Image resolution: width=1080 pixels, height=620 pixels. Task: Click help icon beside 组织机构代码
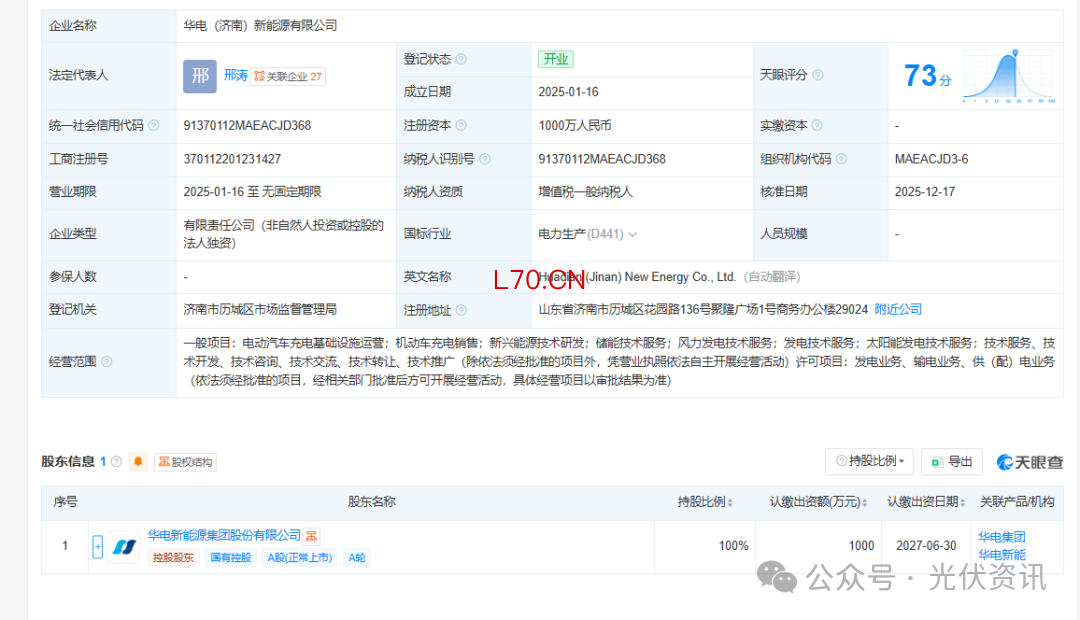[840, 159]
